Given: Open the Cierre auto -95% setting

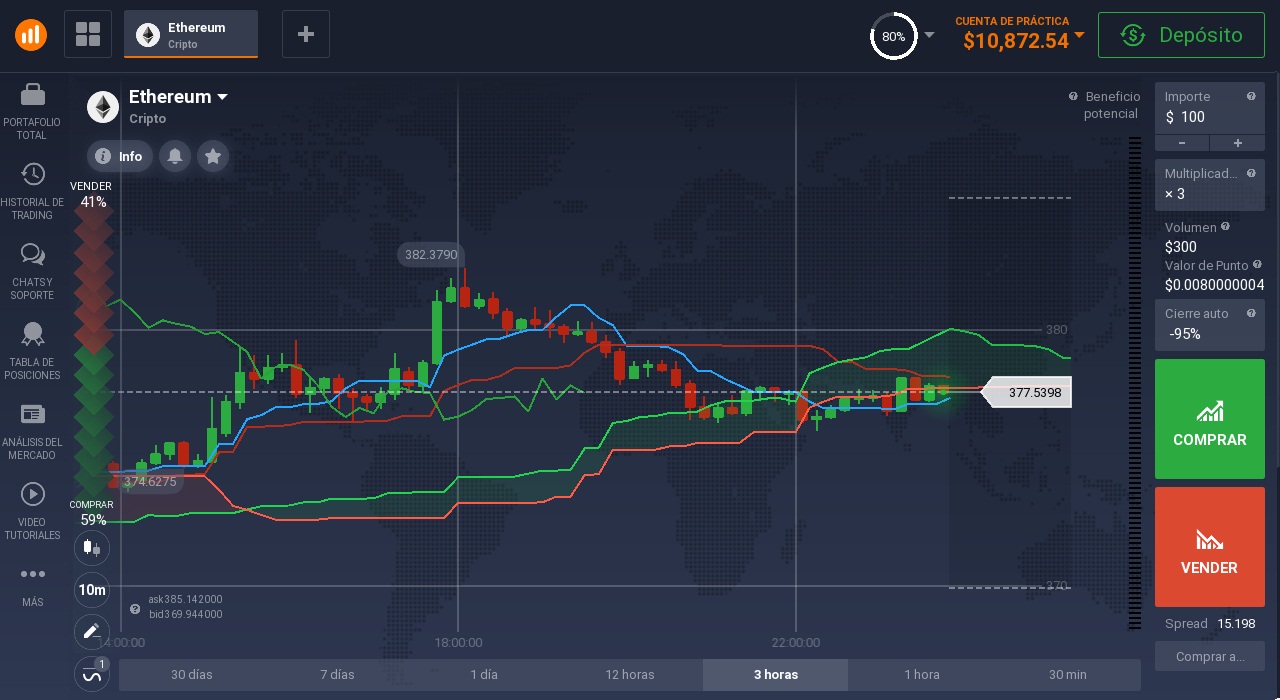Looking at the screenshot, I should (x=1209, y=324).
